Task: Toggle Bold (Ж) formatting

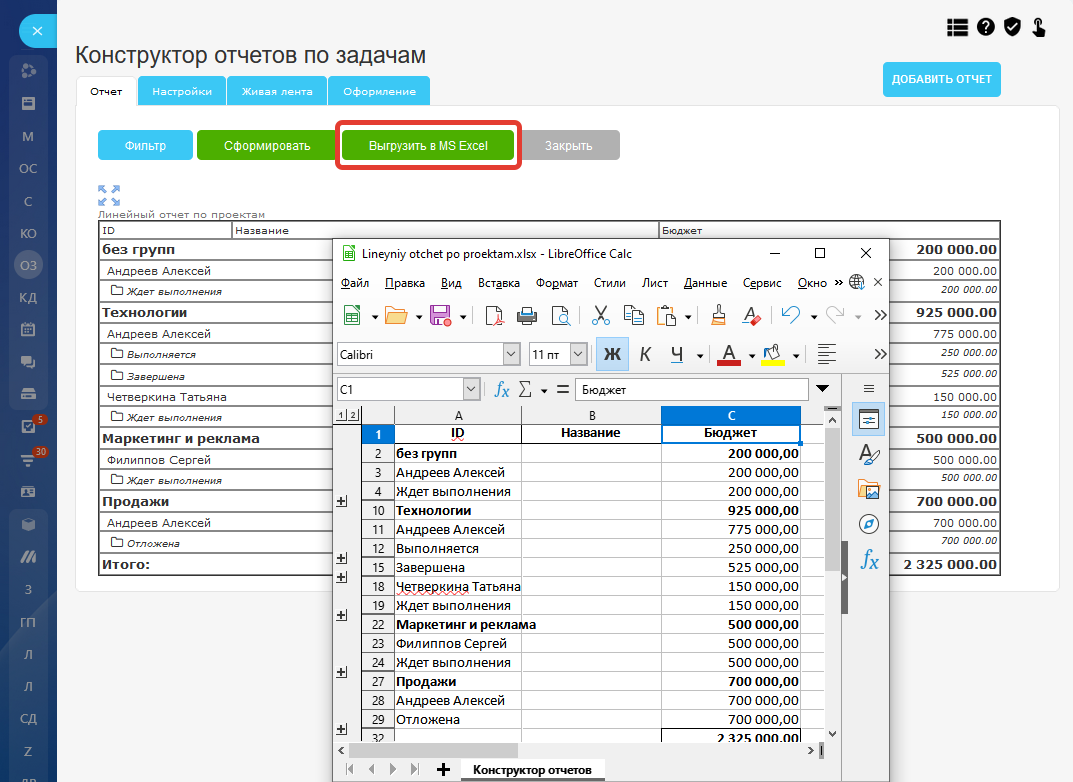Action: pyautogui.click(x=611, y=354)
